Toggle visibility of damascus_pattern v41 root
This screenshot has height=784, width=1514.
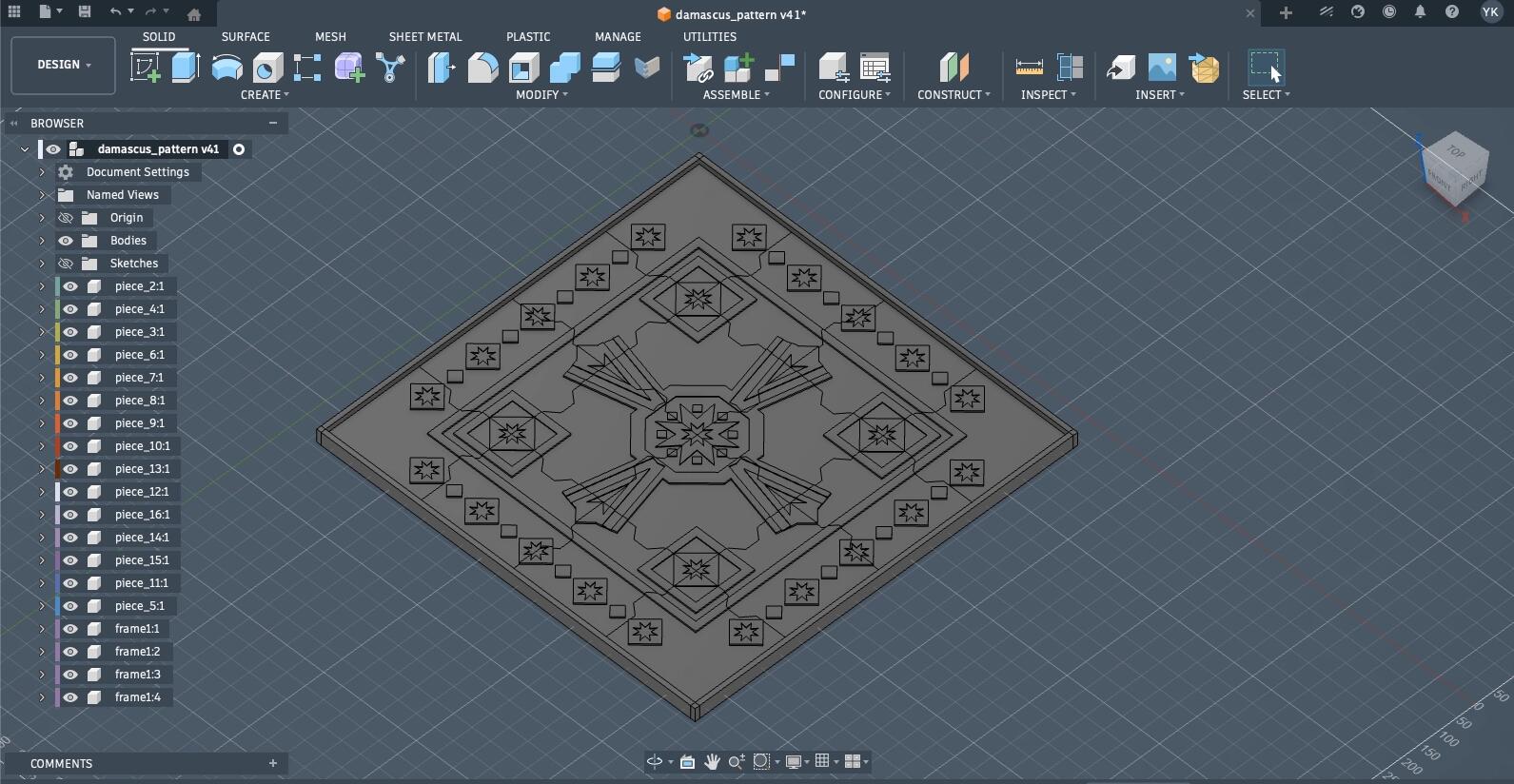click(53, 149)
